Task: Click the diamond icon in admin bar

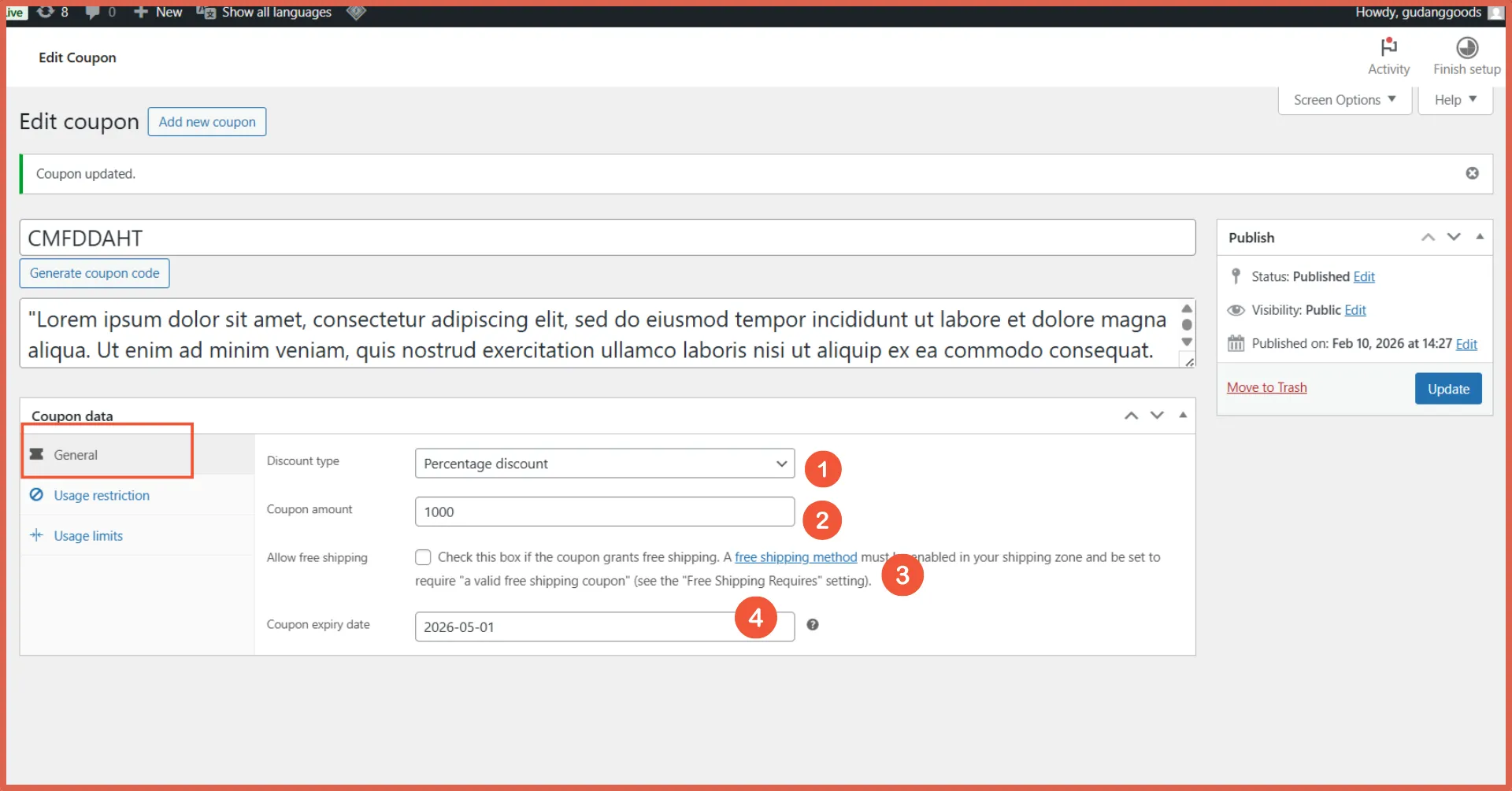Action: (x=356, y=12)
